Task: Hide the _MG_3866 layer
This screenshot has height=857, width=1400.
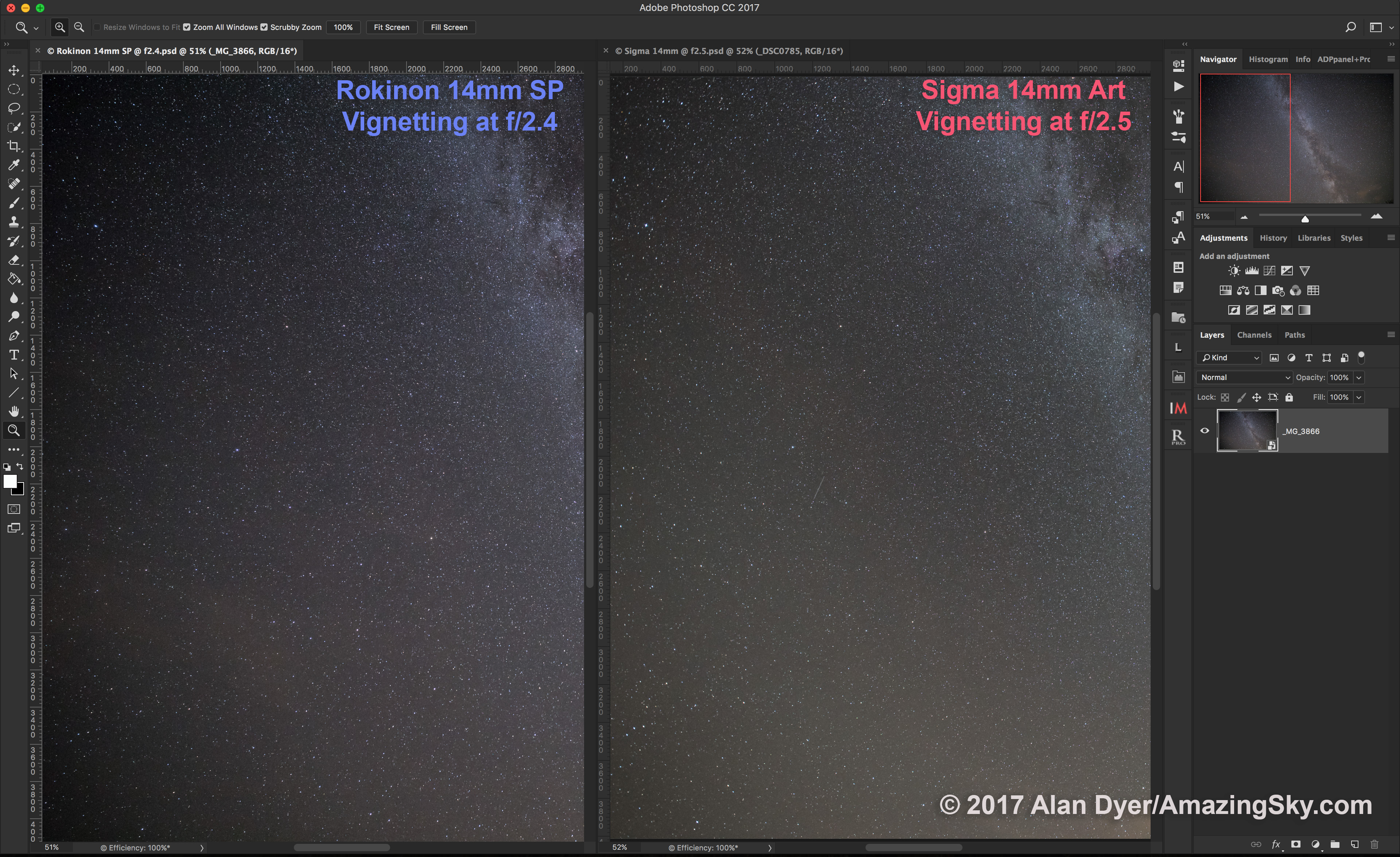Action: click(1204, 431)
